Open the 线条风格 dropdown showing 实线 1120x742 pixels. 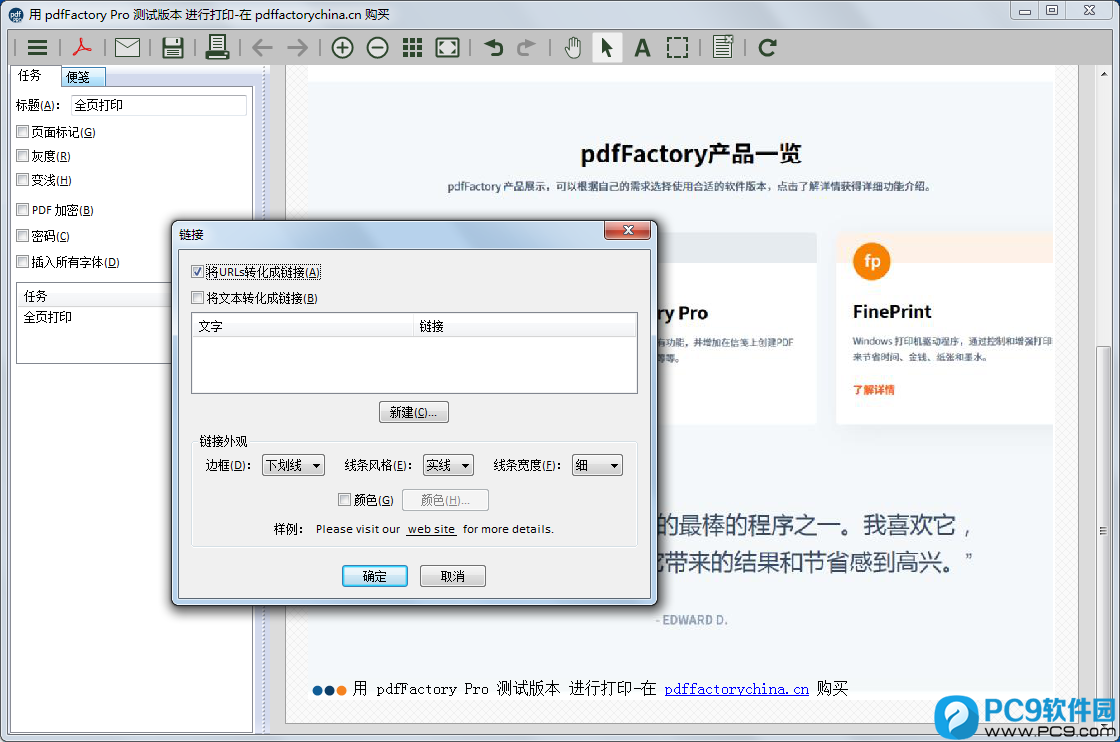click(x=447, y=465)
